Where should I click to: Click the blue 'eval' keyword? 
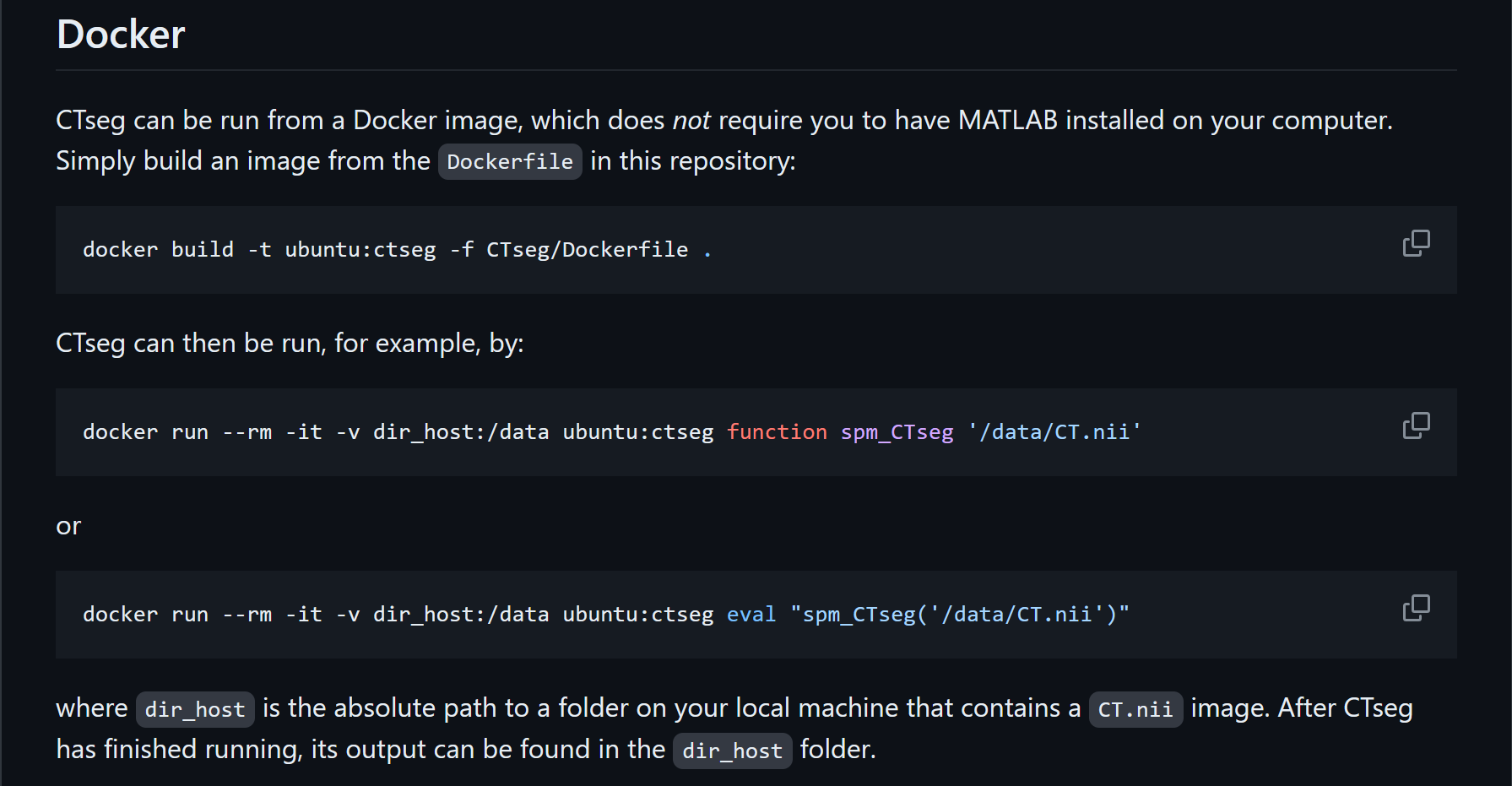pos(751,615)
